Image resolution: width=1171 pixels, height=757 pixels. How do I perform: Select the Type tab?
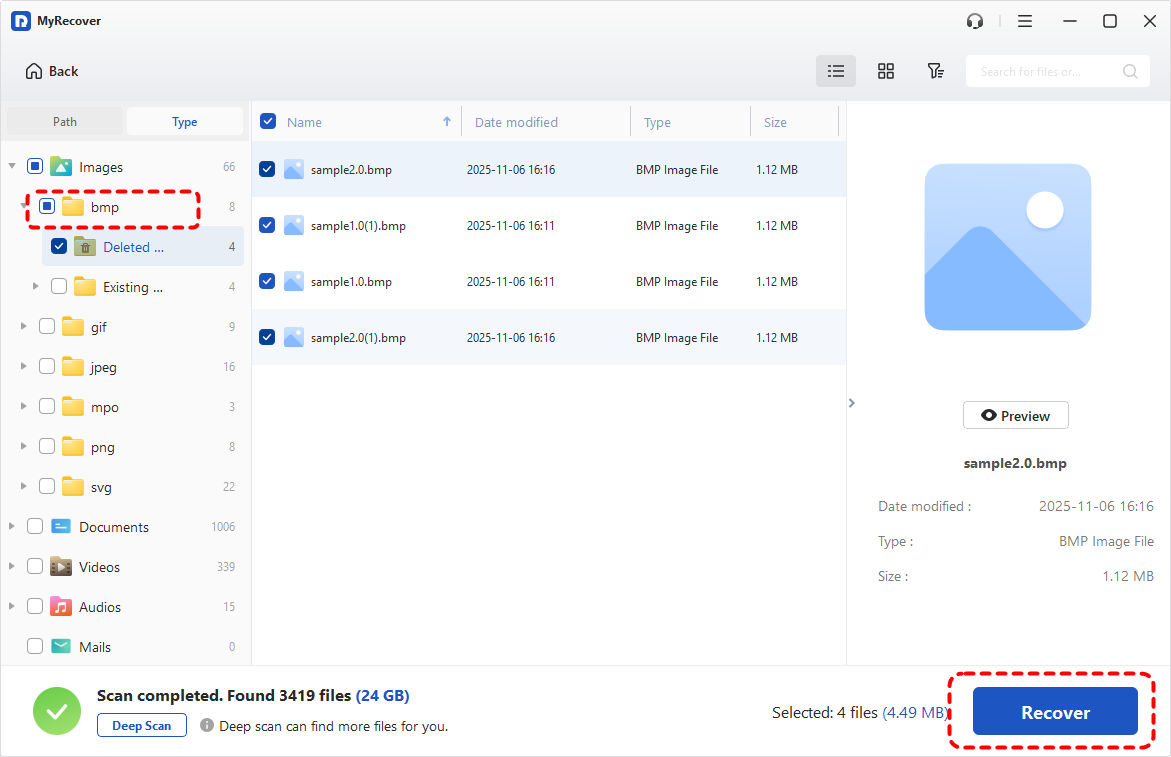tap(185, 122)
